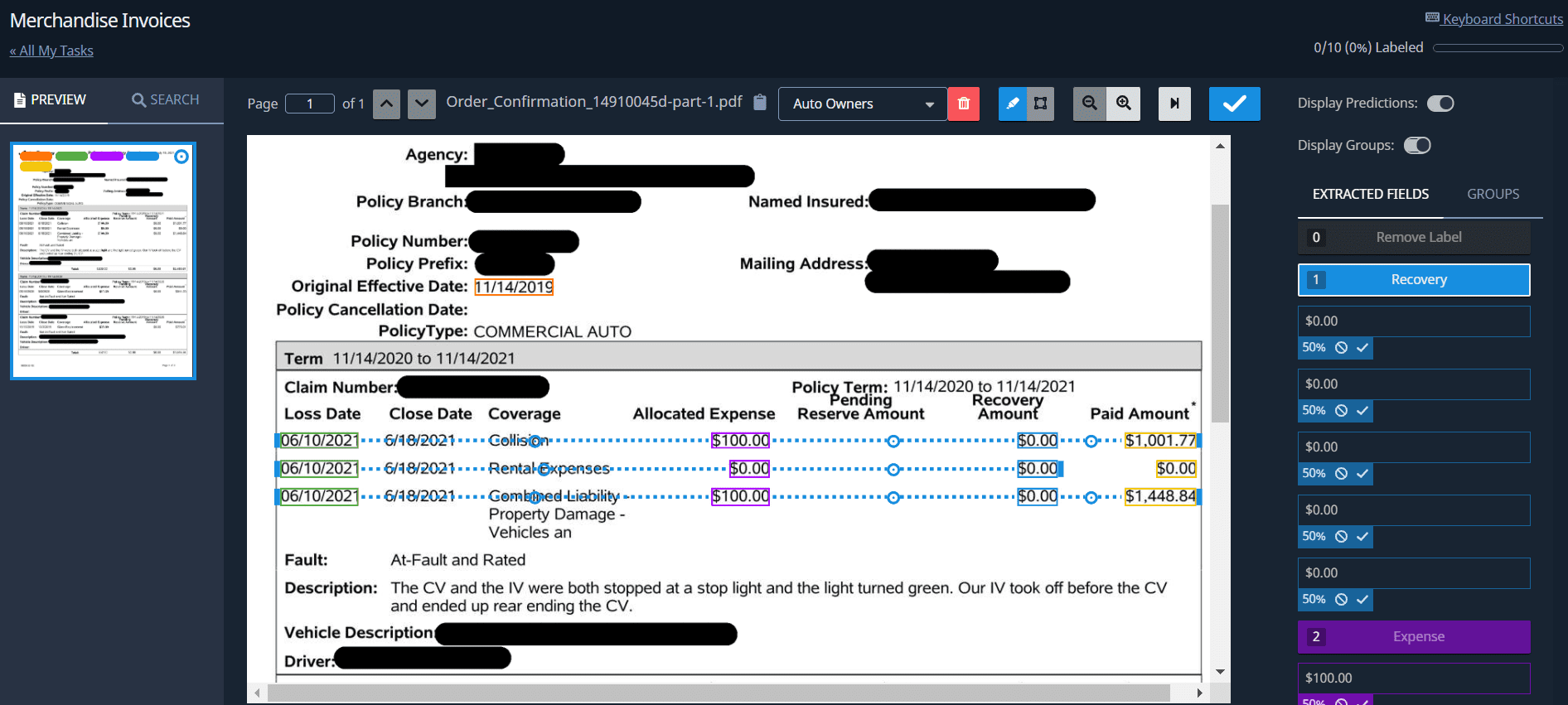Toggle the Display Groups switch

[1417, 146]
